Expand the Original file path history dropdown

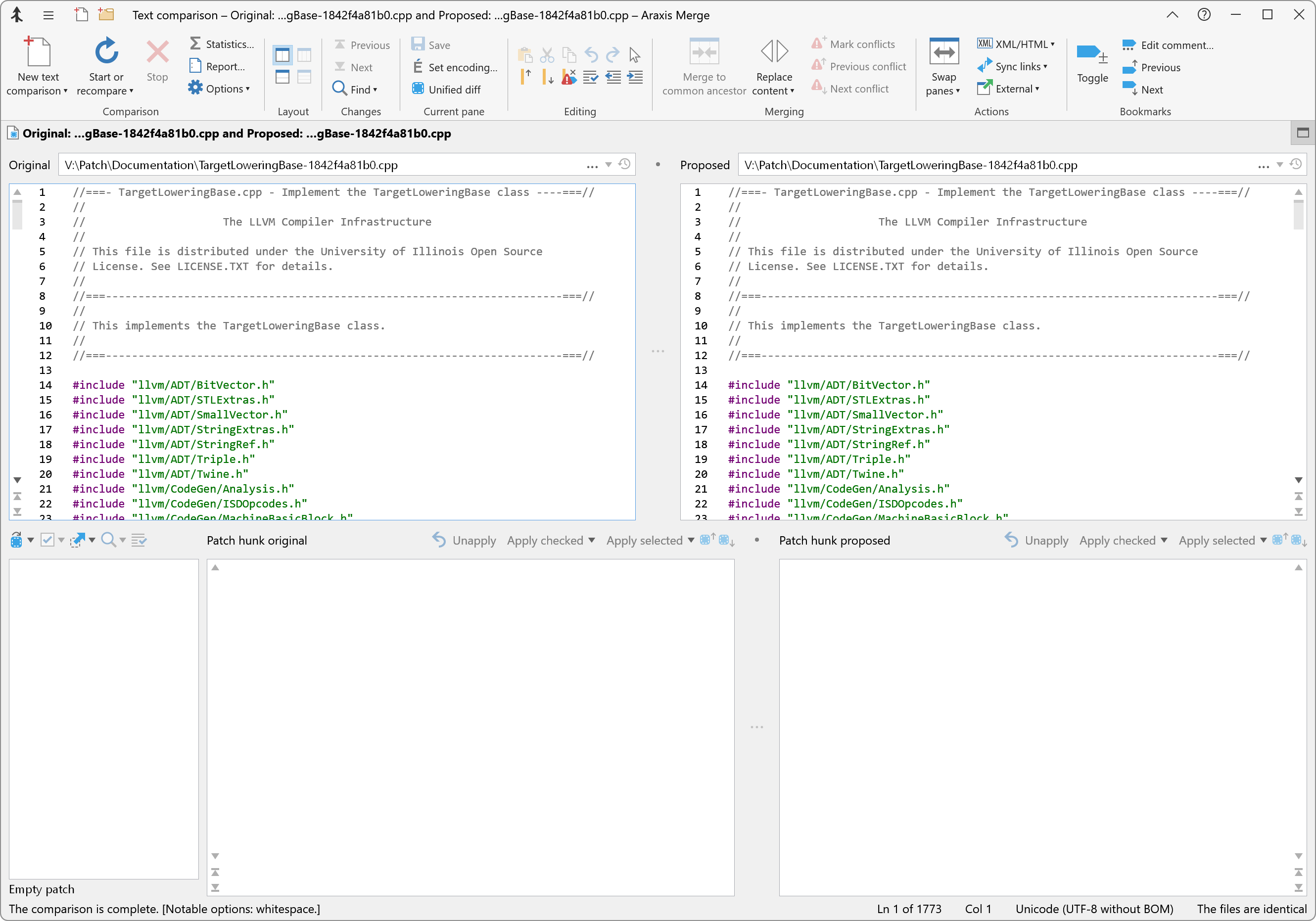tap(609, 165)
